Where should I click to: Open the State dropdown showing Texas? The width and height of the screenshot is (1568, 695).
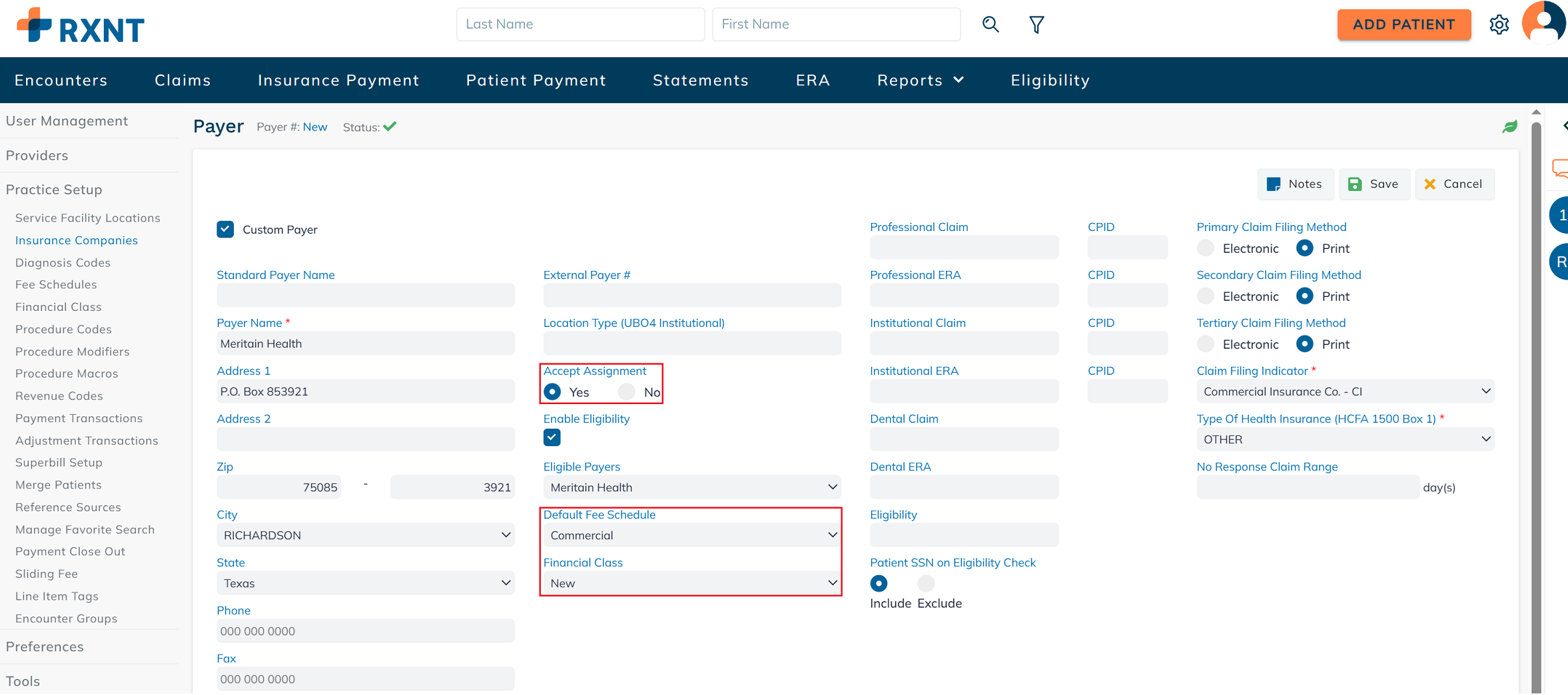tap(365, 583)
